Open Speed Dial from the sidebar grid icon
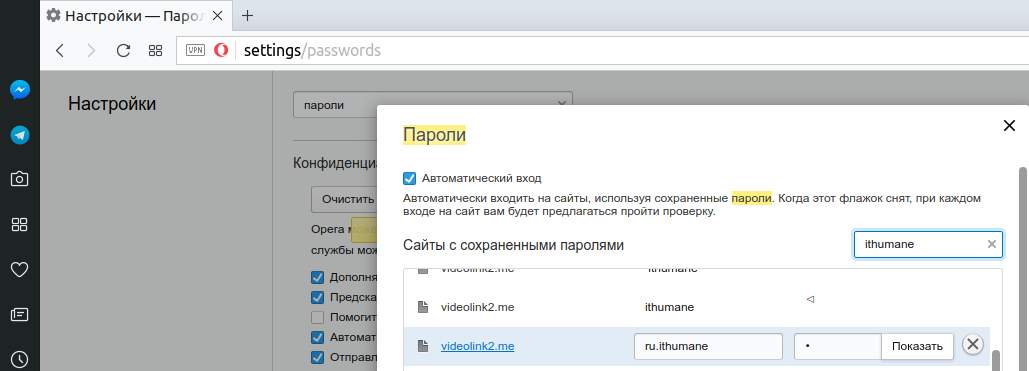 pyautogui.click(x=20, y=225)
